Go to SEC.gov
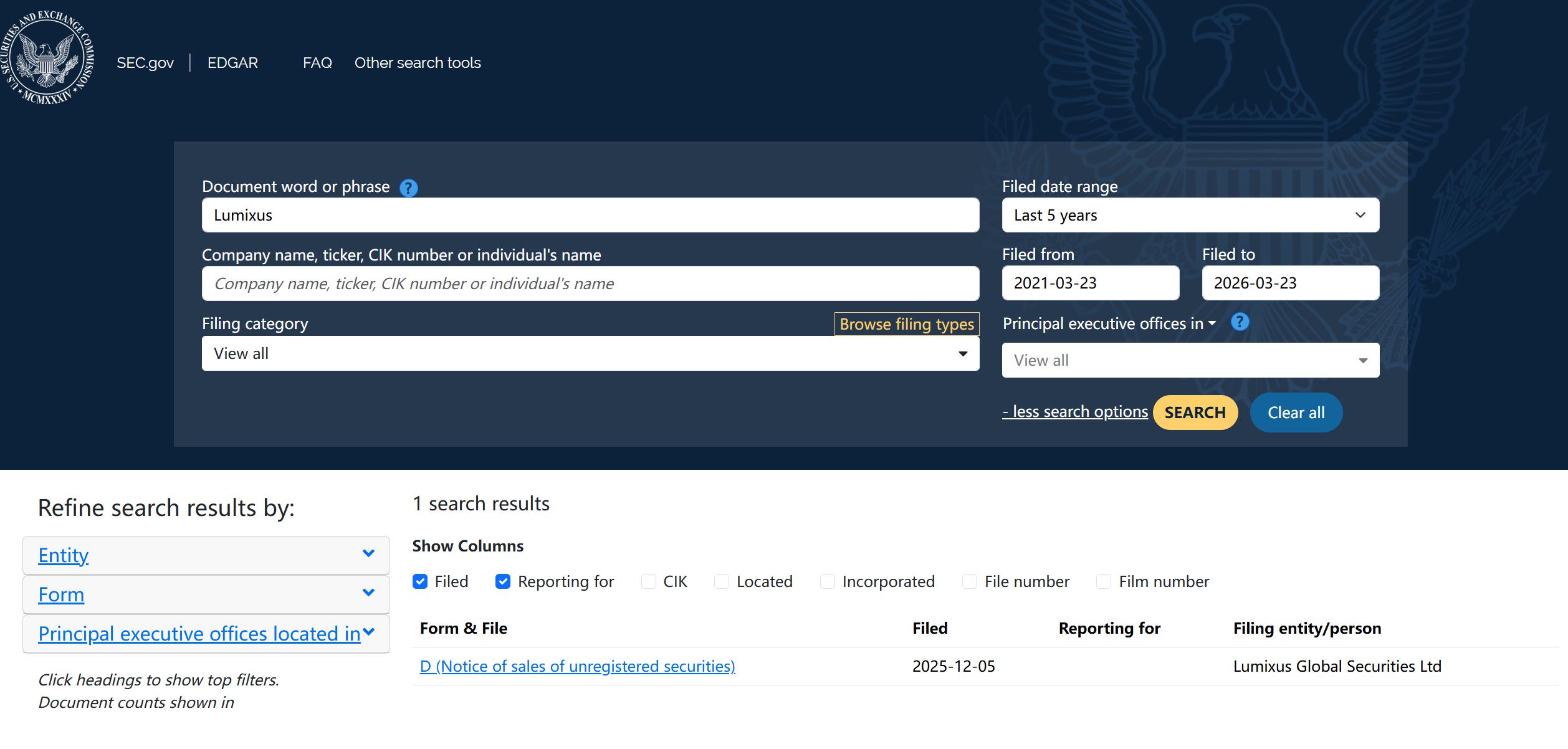Viewport: 1568px width, 749px height. pos(145,63)
